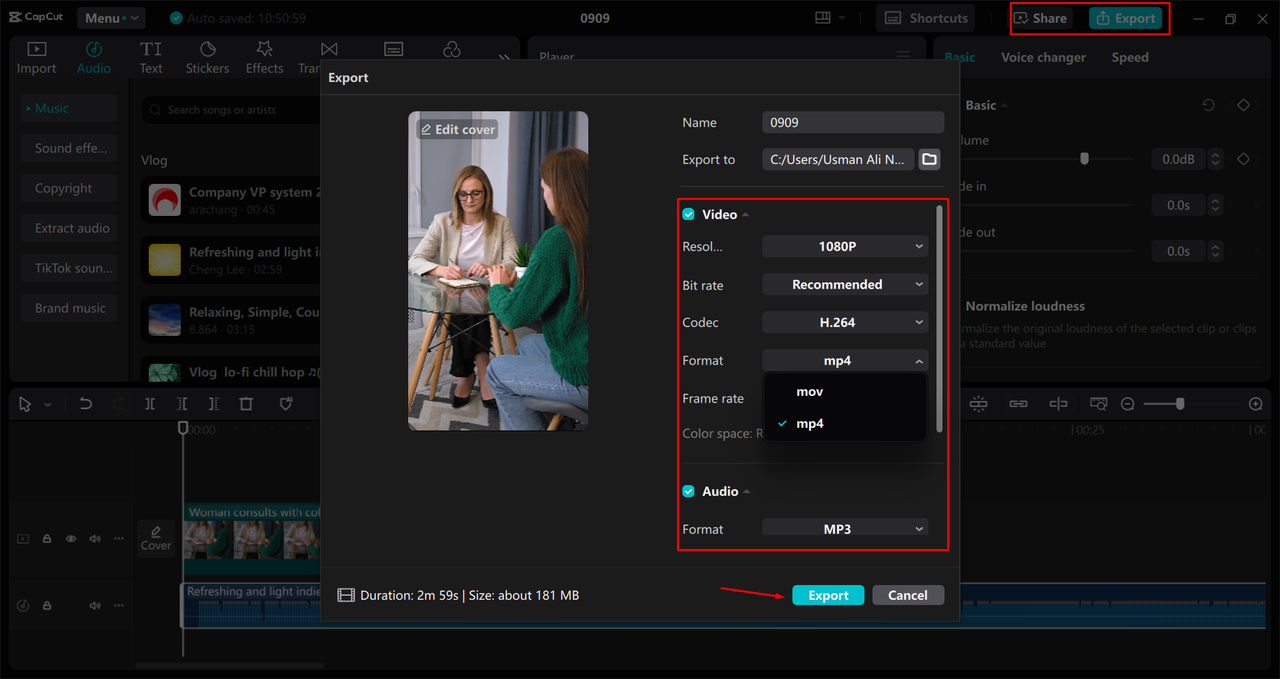Toggle main track magnet snapping icon

coord(978,404)
